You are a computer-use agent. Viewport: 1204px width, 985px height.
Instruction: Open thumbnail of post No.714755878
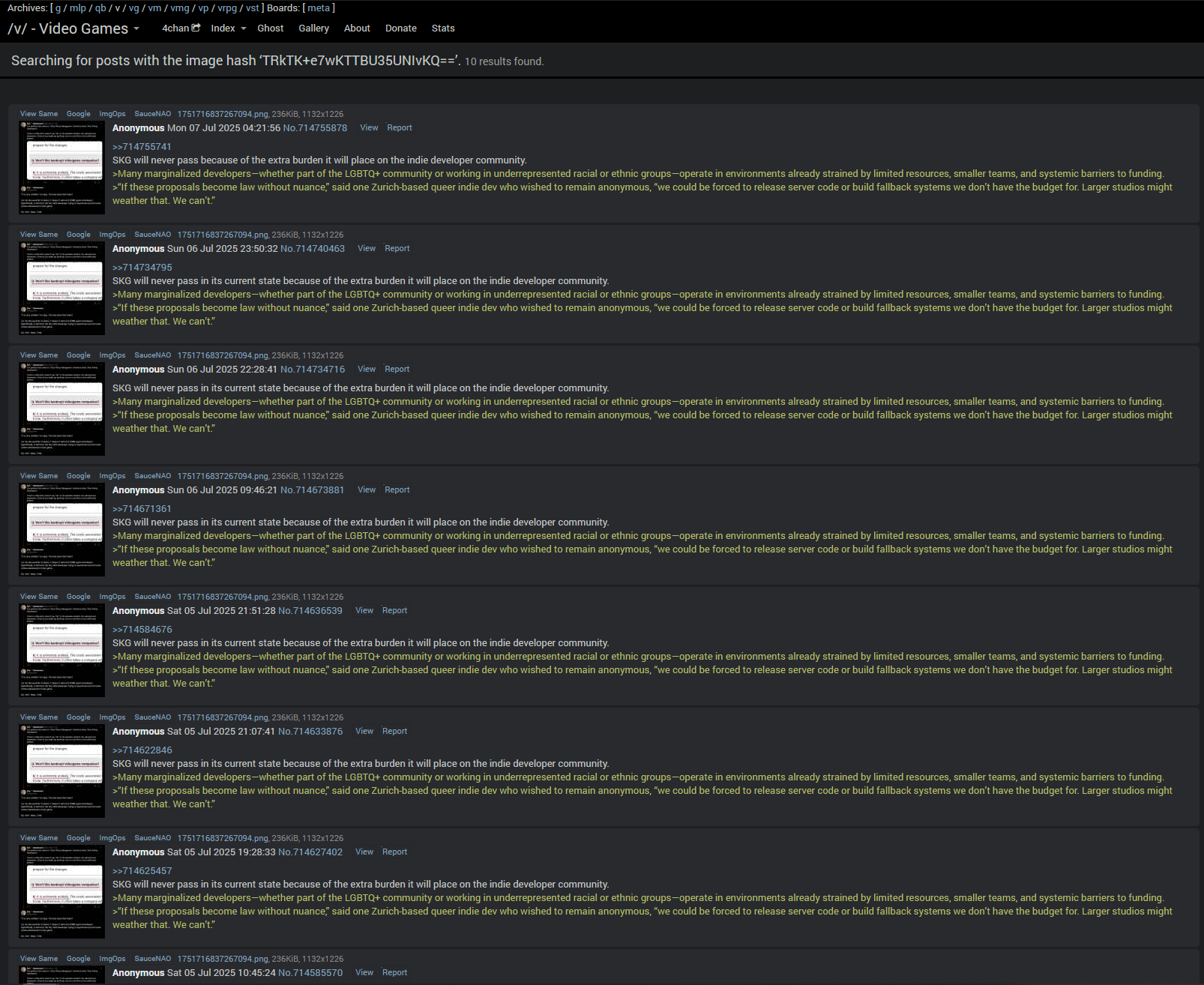click(61, 168)
